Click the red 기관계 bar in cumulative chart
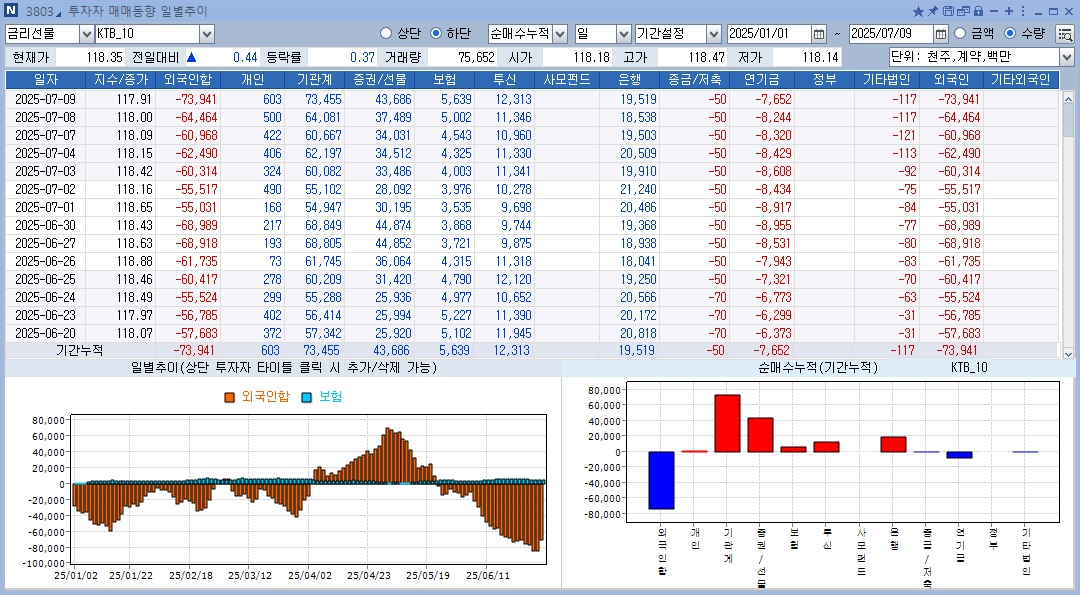This screenshot has height=595, width=1080. point(727,424)
